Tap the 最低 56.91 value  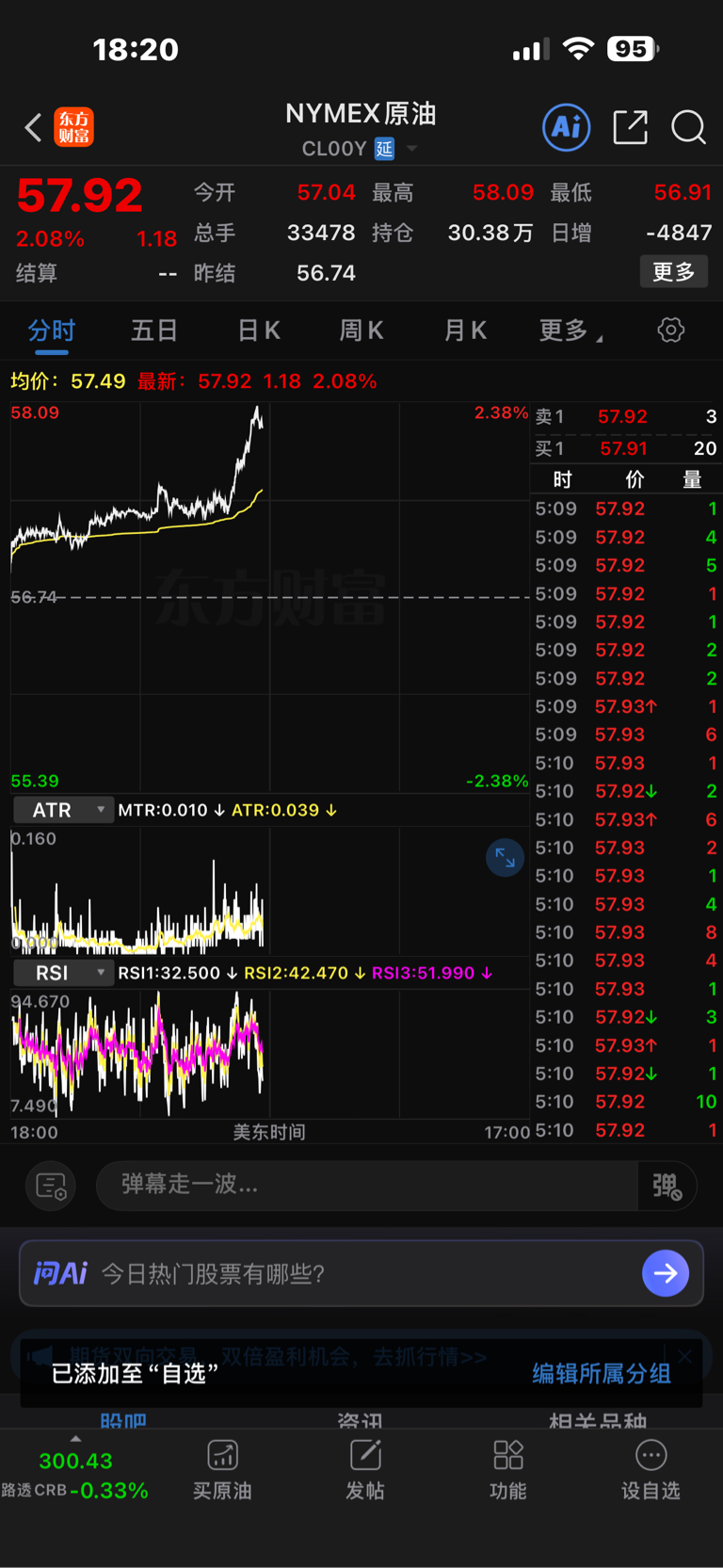(x=683, y=193)
